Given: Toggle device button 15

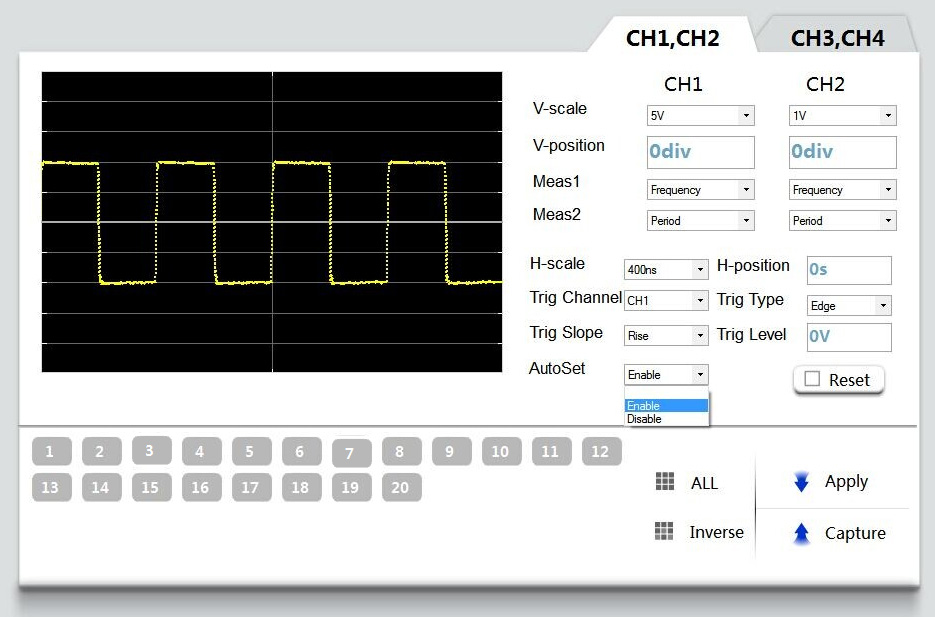Looking at the screenshot, I should pos(151,487).
